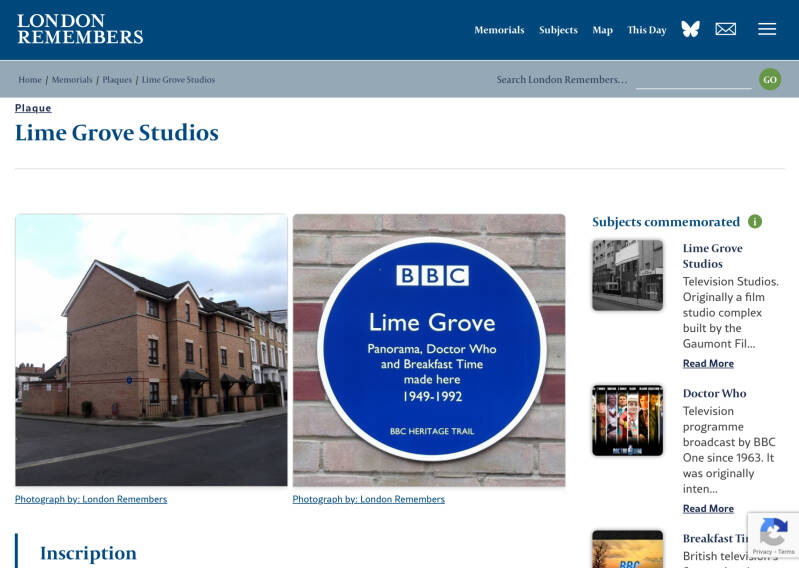This screenshot has height=568, width=799.
Task: Click Read More for Lime Grove Studios
Action: (x=708, y=363)
